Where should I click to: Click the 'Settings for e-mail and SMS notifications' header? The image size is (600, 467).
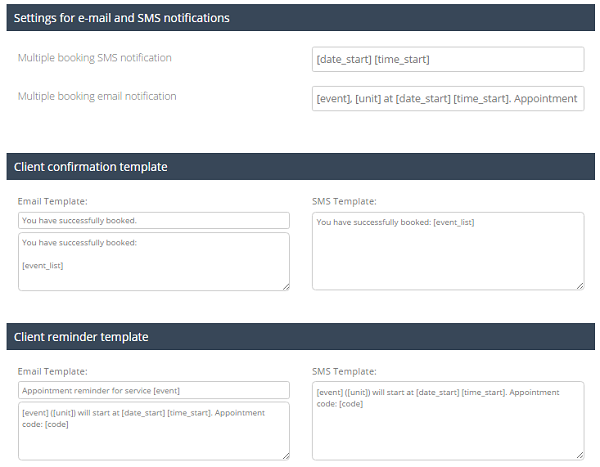121,18
